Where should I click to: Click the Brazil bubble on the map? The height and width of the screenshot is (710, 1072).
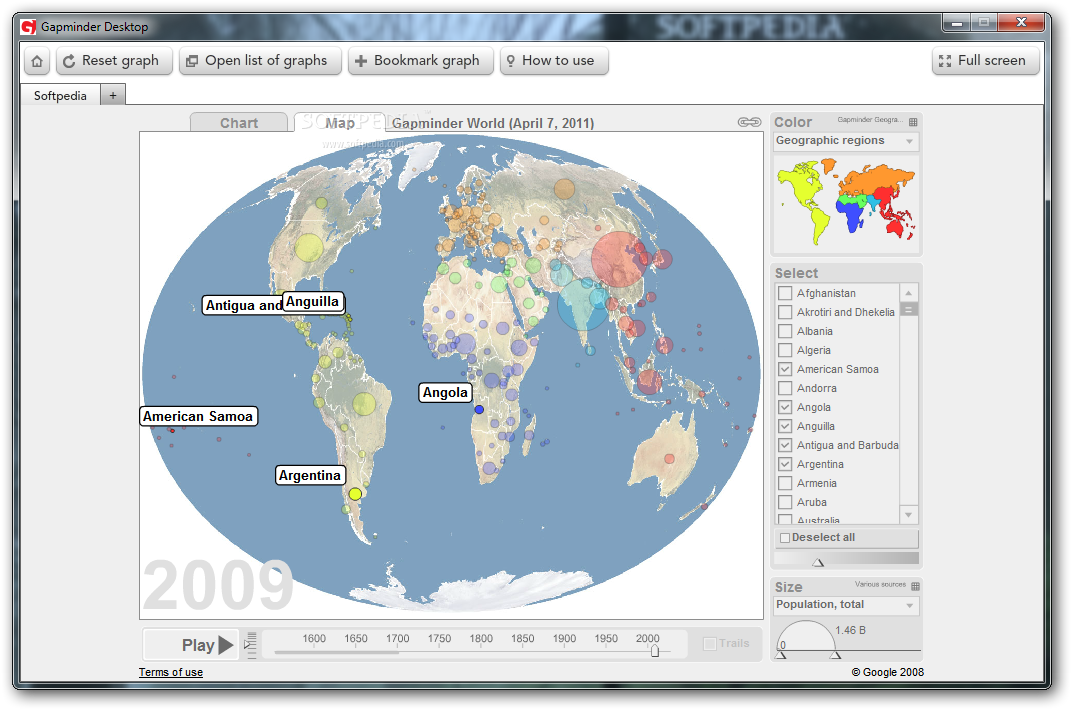point(364,404)
